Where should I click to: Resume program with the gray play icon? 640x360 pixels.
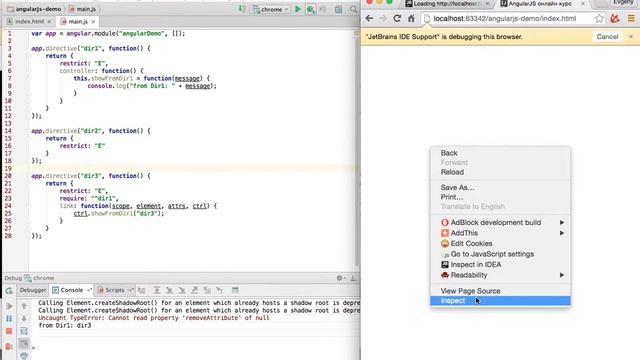tap(9, 306)
